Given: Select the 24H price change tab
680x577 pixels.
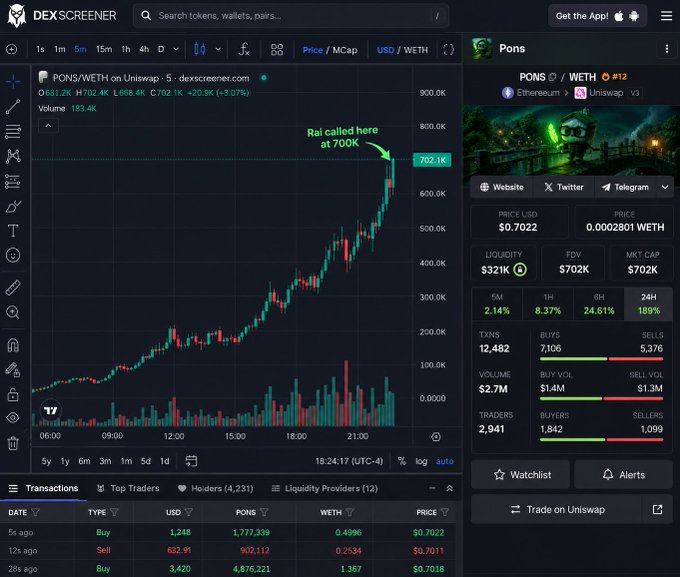Looking at the screenshot, I should coord(648,304).
